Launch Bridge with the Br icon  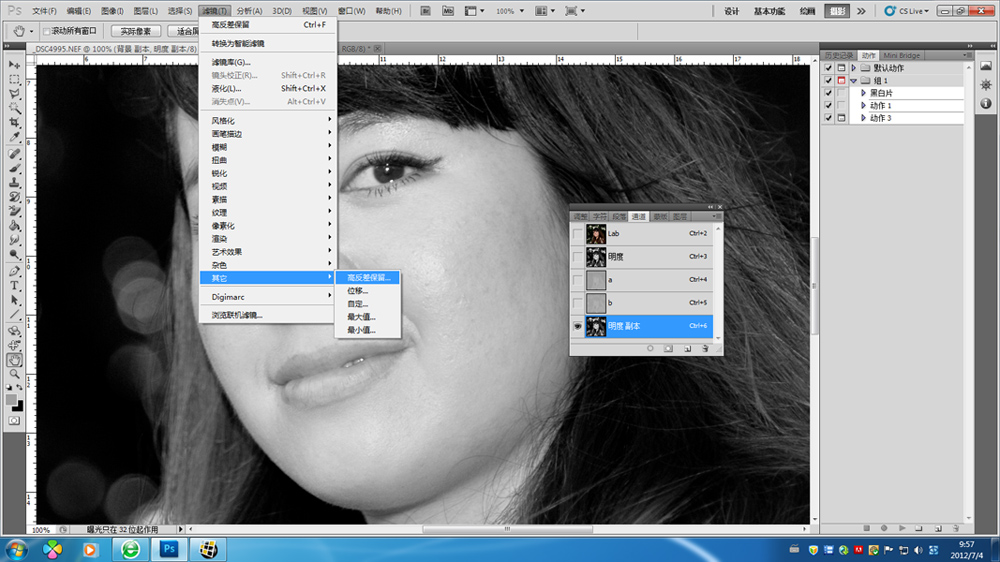click(x=424, y=11)
